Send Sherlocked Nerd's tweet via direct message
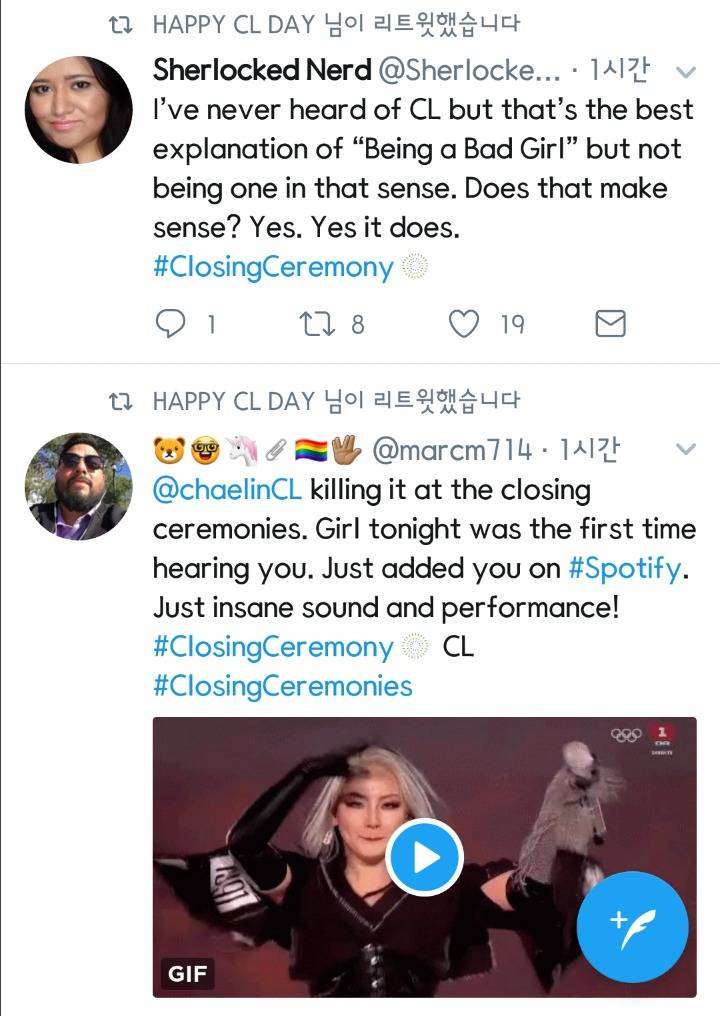 coord(610,324)
